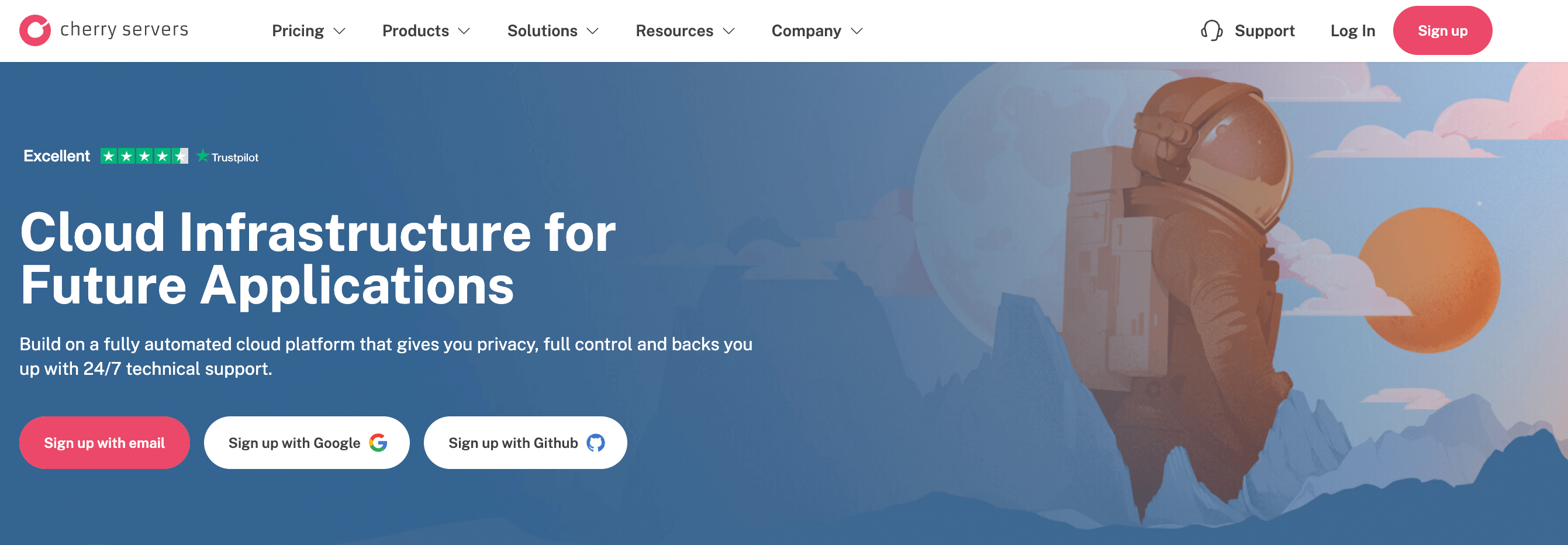Click the Github octocat icon
Screen dimensions: 1568x545
pos(595,443)
